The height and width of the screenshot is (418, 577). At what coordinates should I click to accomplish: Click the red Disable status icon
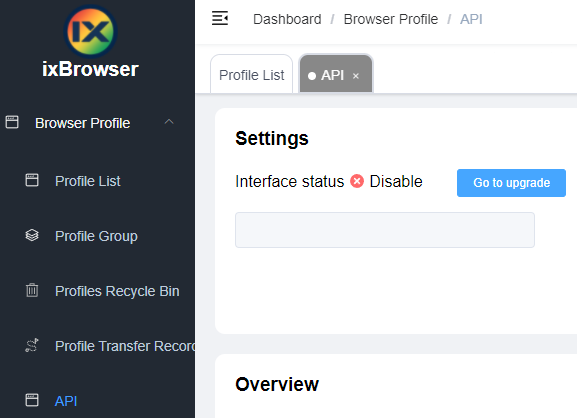(357, 181)
